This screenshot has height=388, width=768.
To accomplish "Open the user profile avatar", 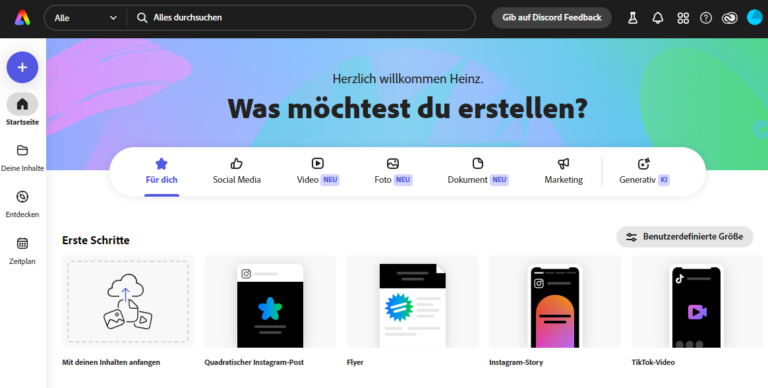I will [x=755, y=18].
